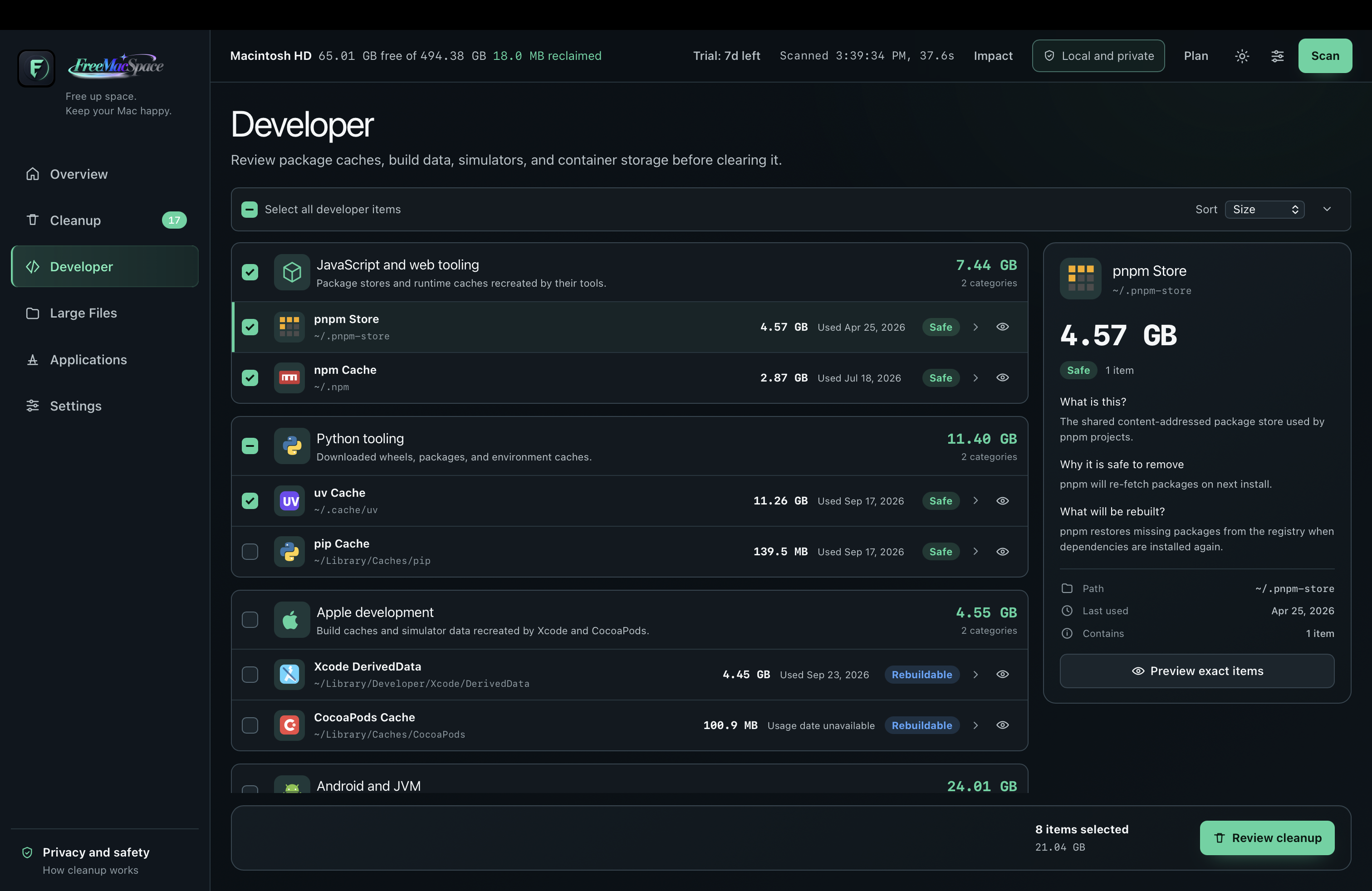Click the Path folder icon in the detail panel
1372x891 pixels.
(1067, 588)
